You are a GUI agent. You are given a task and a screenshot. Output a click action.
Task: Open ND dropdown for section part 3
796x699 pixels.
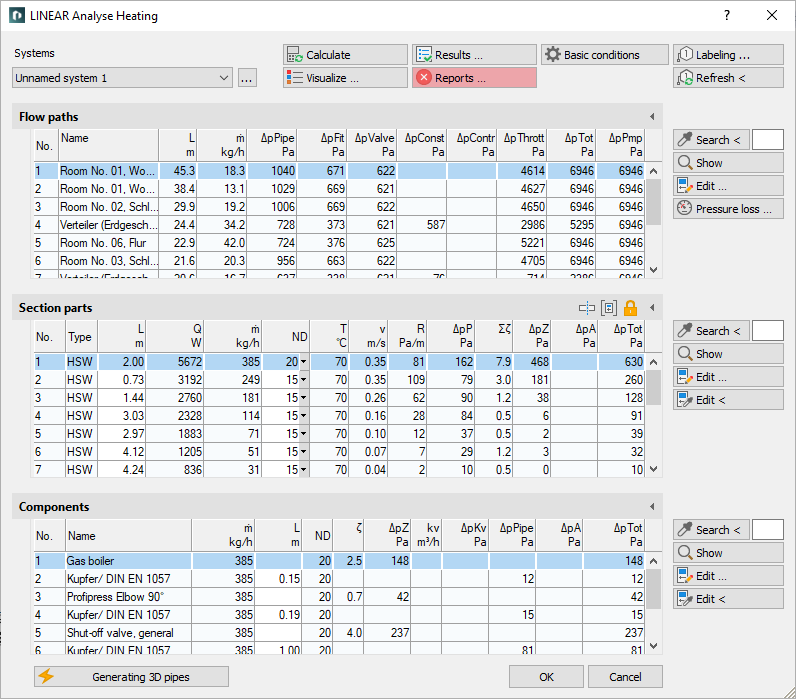pos(304,397)
